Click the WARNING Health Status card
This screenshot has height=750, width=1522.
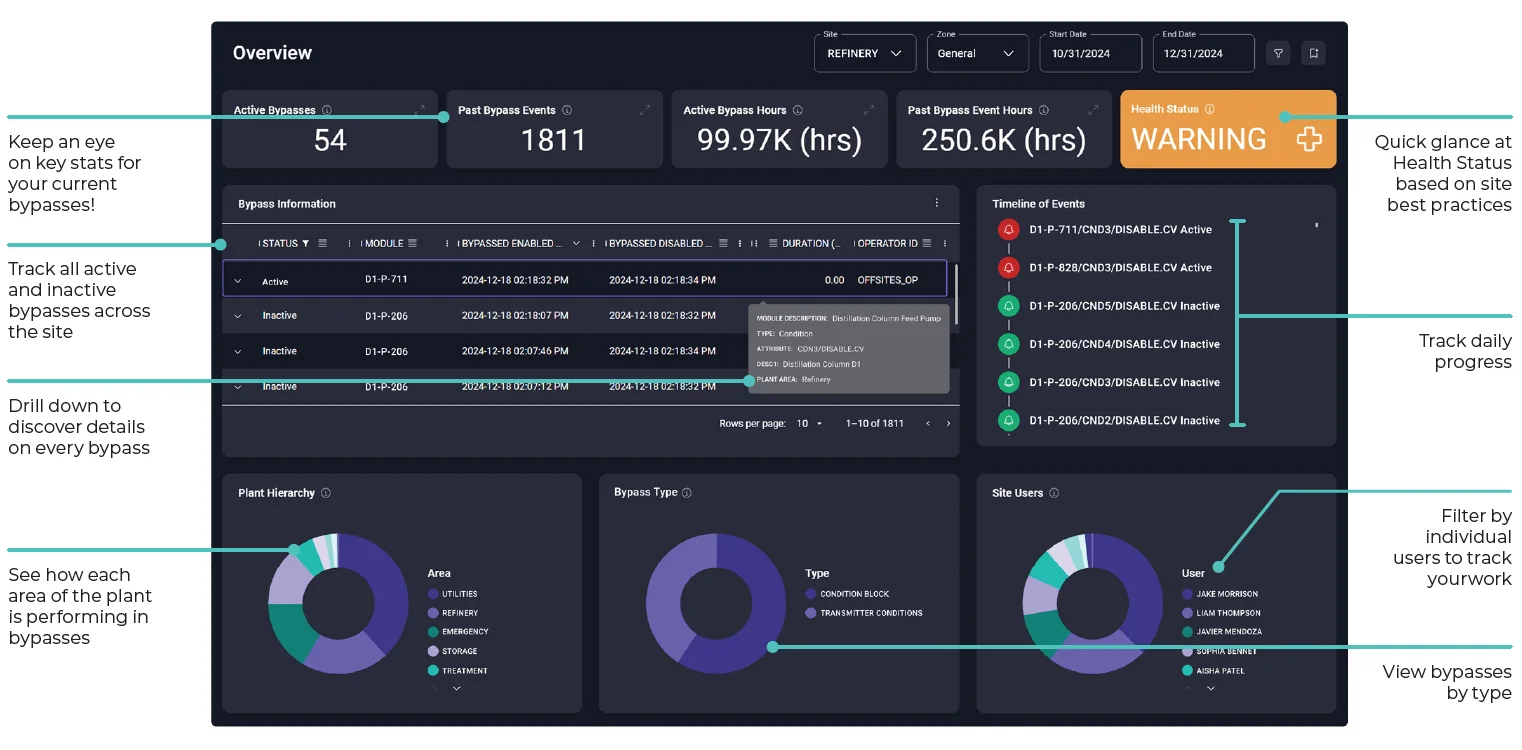point(1228,129)
